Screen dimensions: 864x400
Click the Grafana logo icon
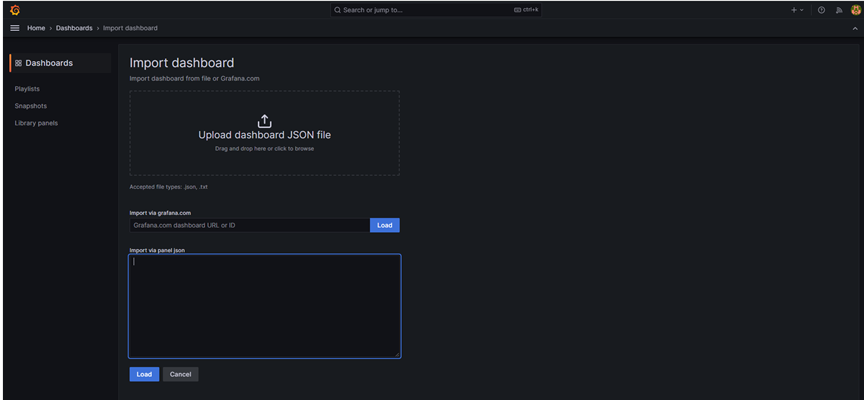coord(15,10)
